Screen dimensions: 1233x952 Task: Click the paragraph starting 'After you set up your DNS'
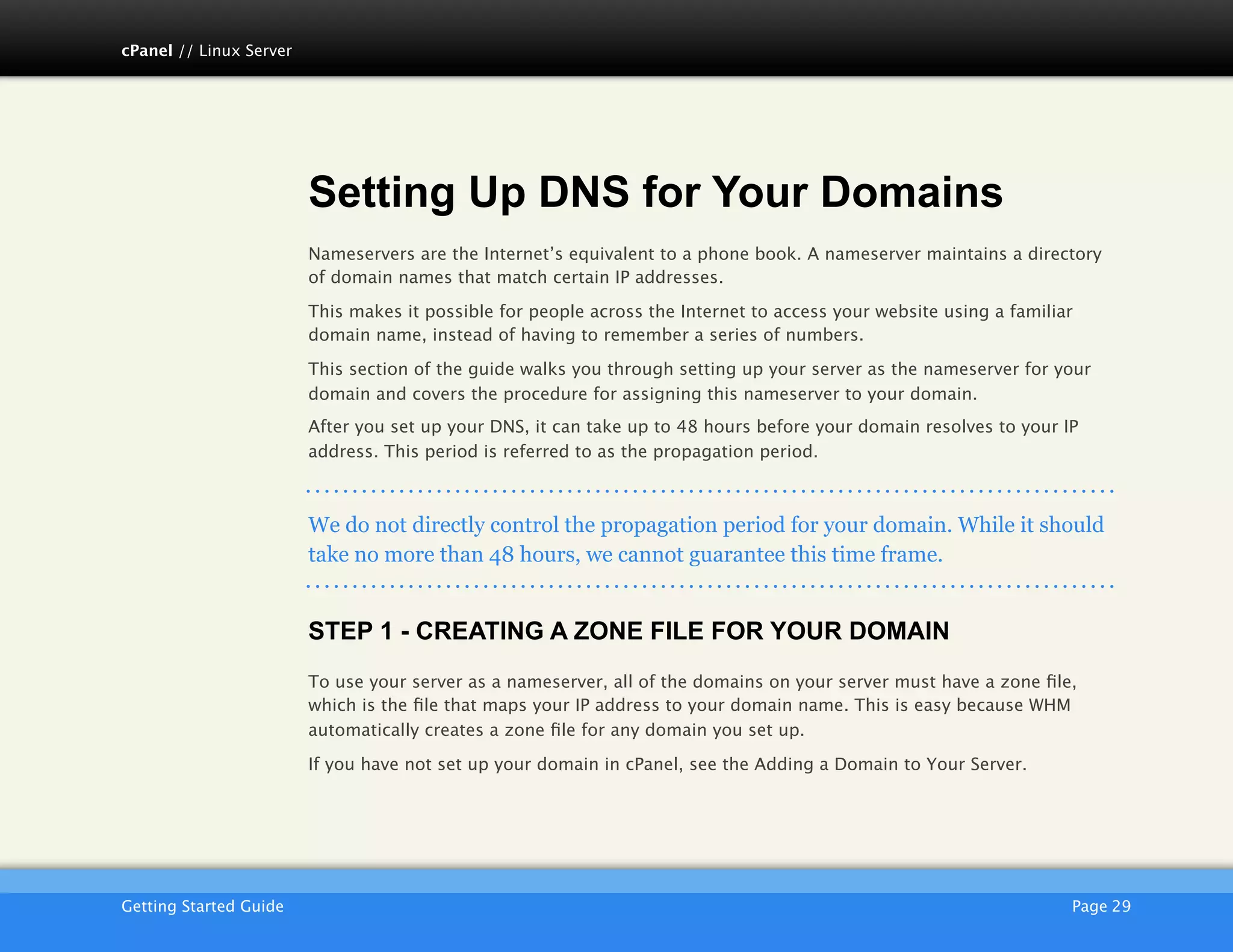click(x=693, y=439)
